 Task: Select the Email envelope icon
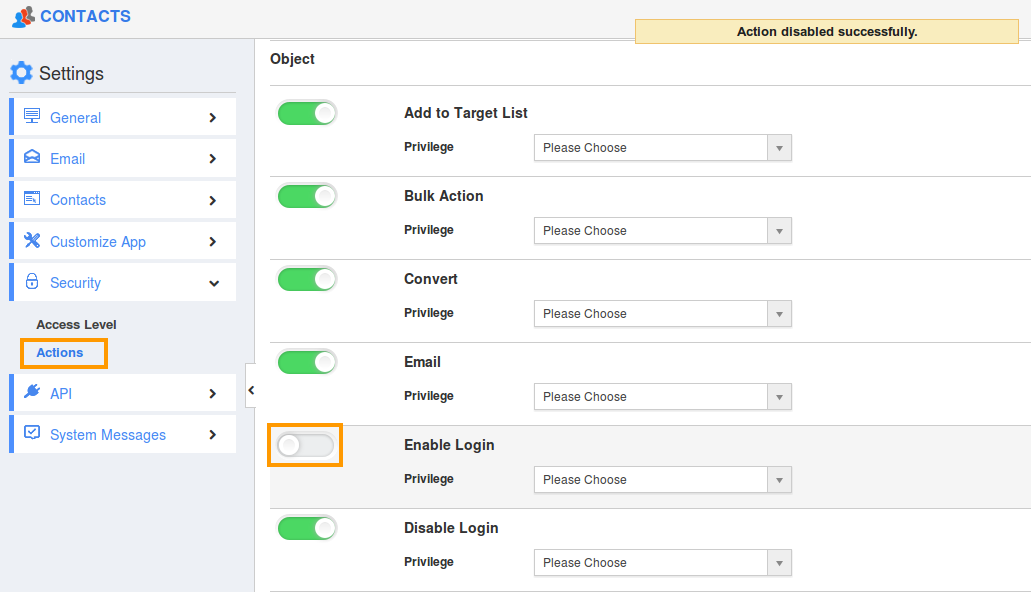(x=31, y=158)
